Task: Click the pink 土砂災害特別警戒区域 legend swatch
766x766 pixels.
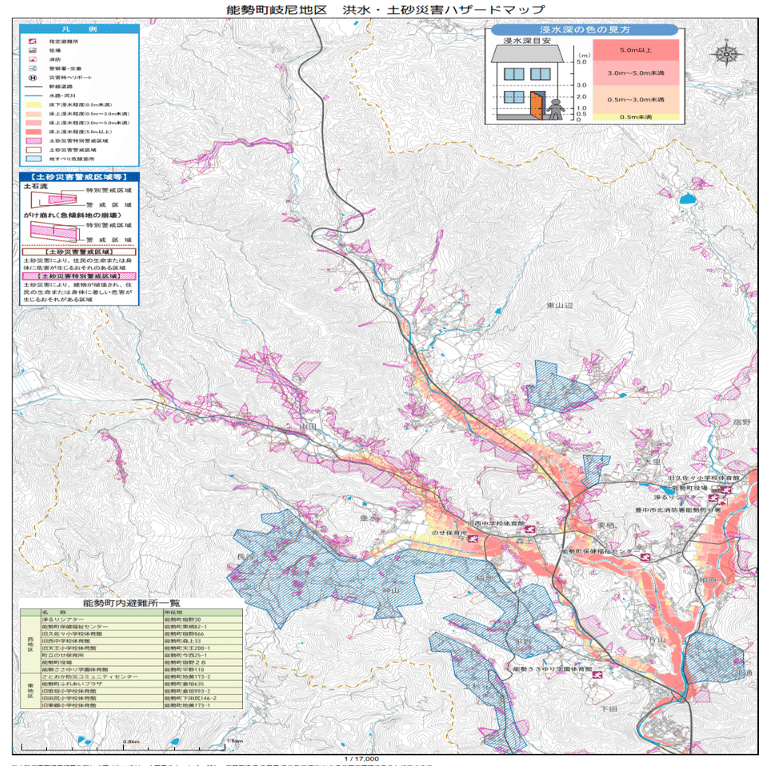Action: click(33, 141)
